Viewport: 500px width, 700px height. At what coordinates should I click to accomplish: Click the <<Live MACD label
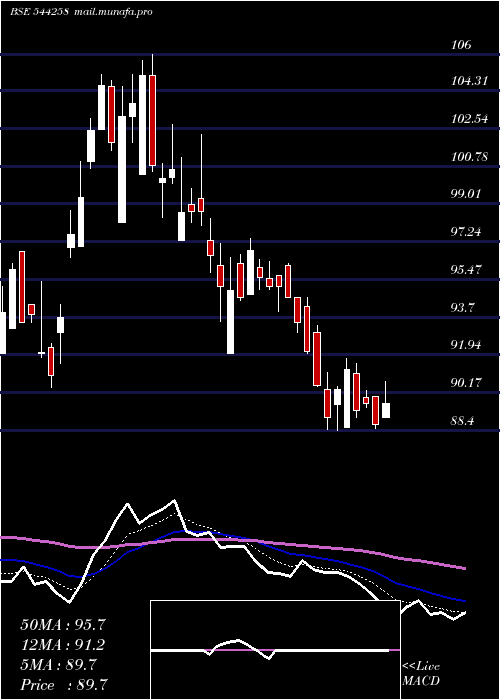[421, 673]
